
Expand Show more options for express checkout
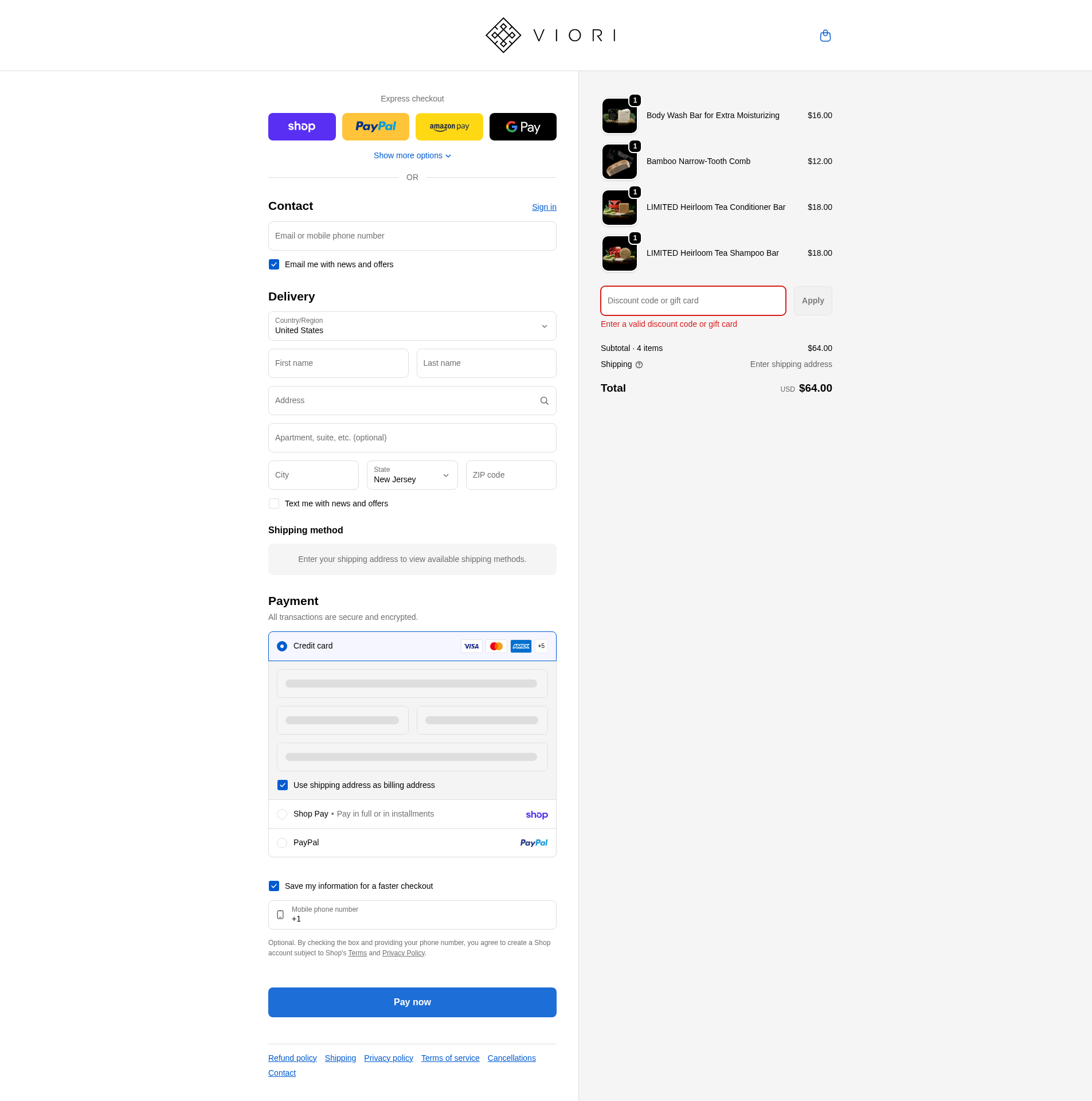coord(412,156)
